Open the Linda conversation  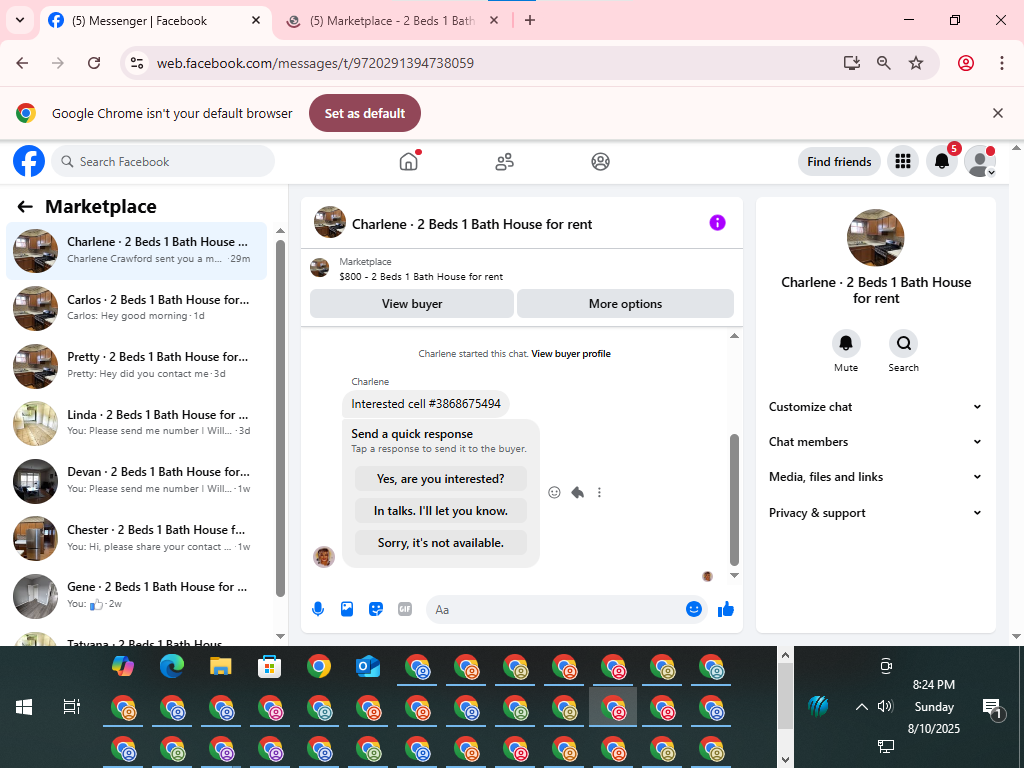coord(136,423)
